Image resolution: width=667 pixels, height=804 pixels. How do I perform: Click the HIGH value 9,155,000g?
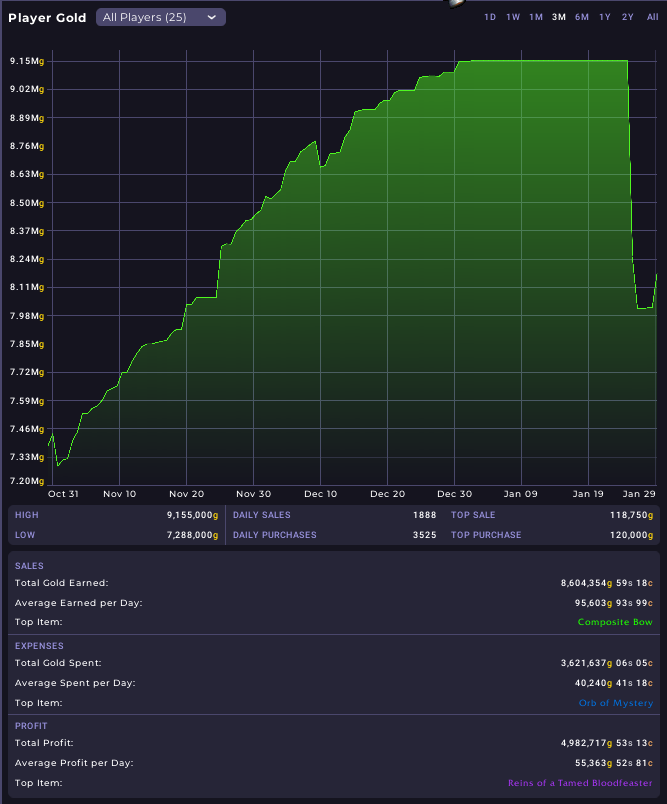pyautogui.click(x=192, y=515)
